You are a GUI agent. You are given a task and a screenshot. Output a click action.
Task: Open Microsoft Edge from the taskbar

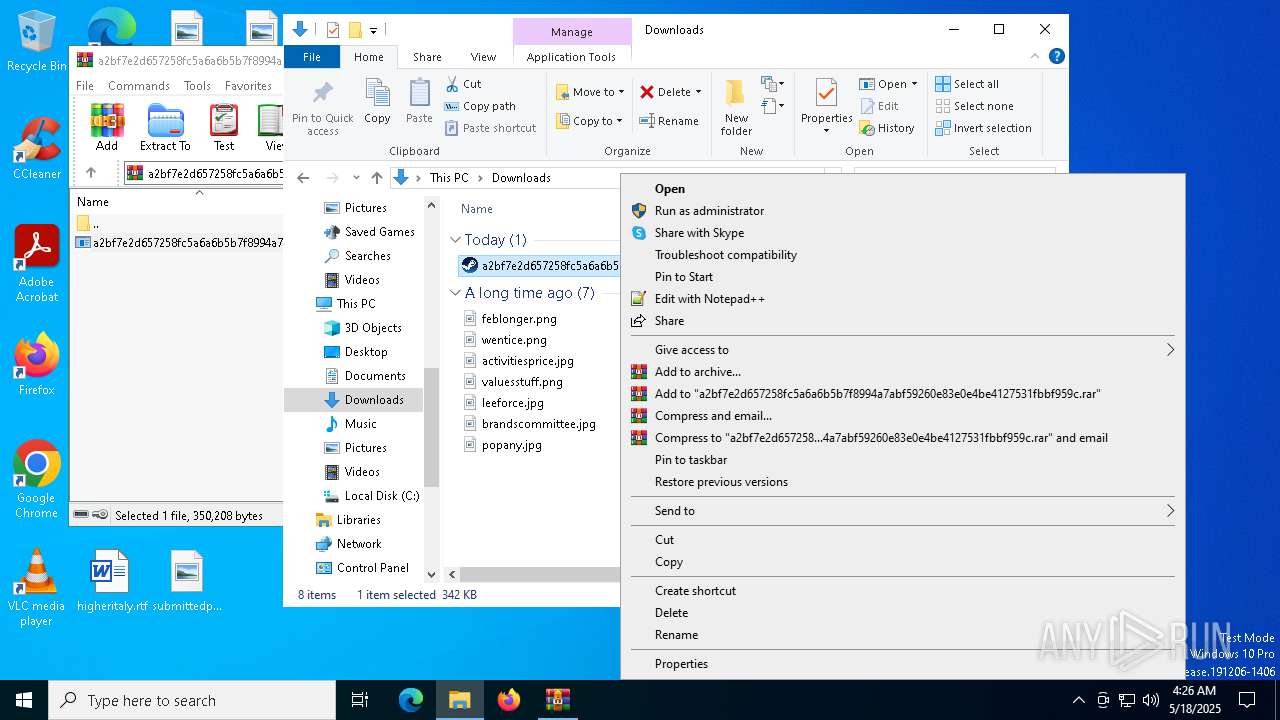point(411,701)
